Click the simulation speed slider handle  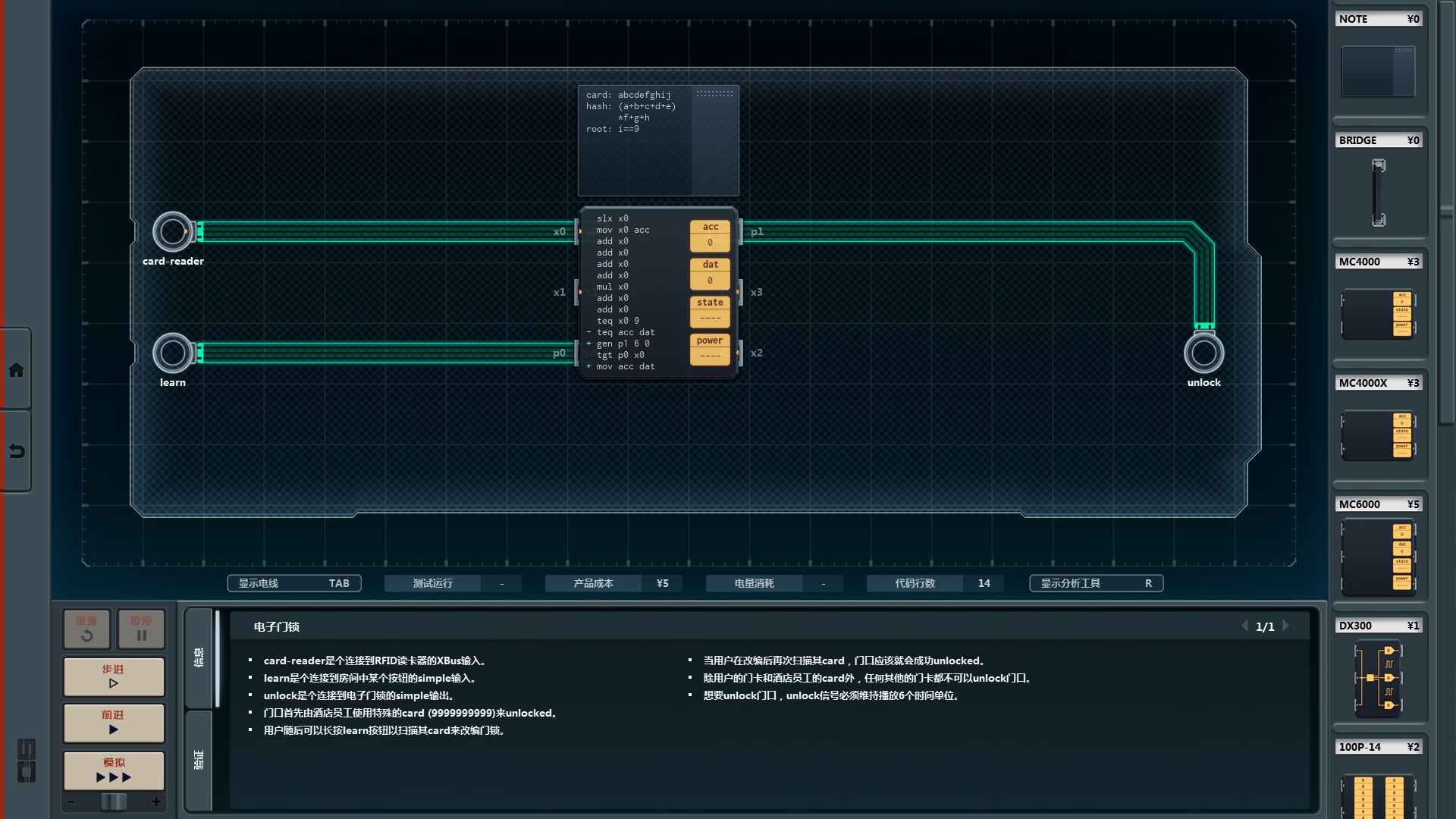tap(114, 802)
